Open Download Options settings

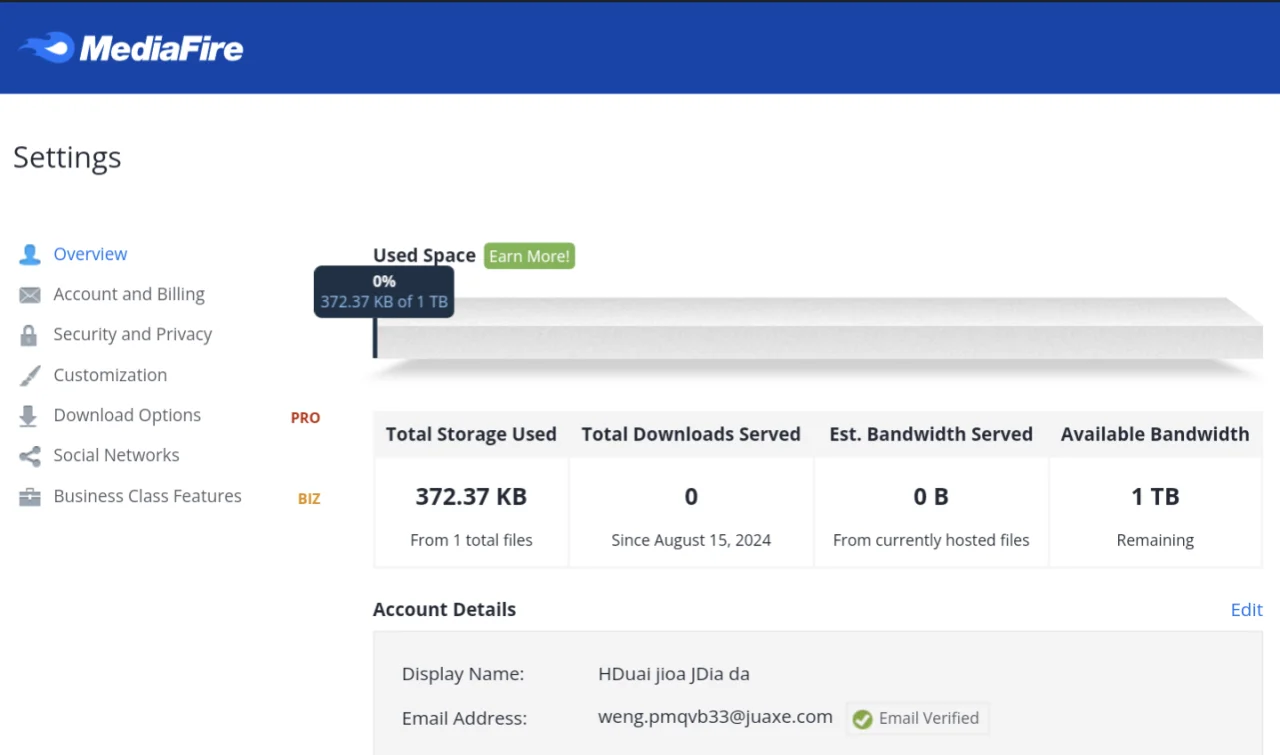(x=127, y=415)
